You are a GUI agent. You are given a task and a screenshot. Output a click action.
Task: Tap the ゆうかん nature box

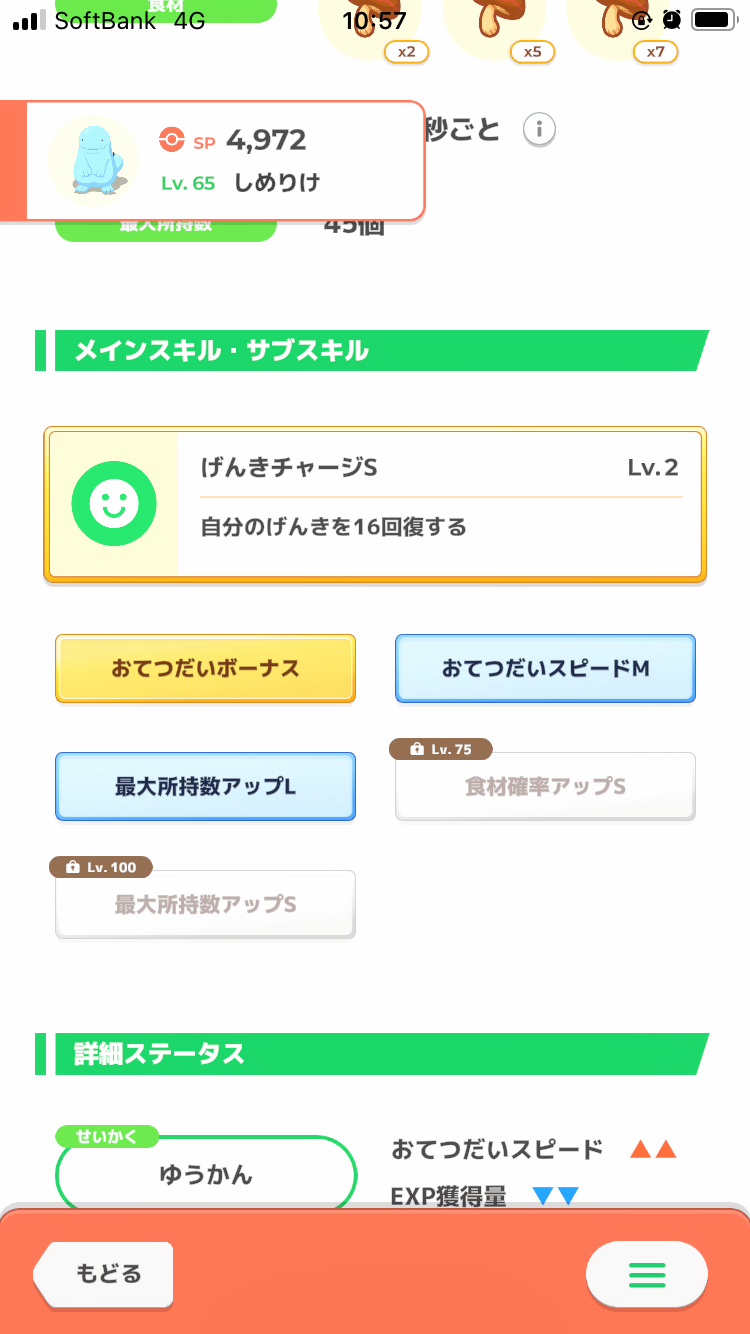(206, 1175)
